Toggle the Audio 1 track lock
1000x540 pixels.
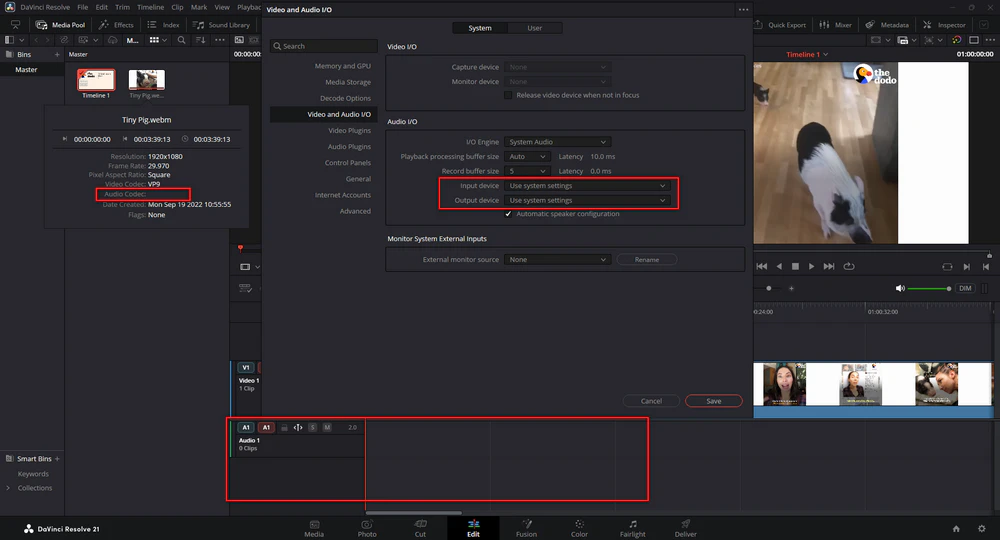point(284,427)
